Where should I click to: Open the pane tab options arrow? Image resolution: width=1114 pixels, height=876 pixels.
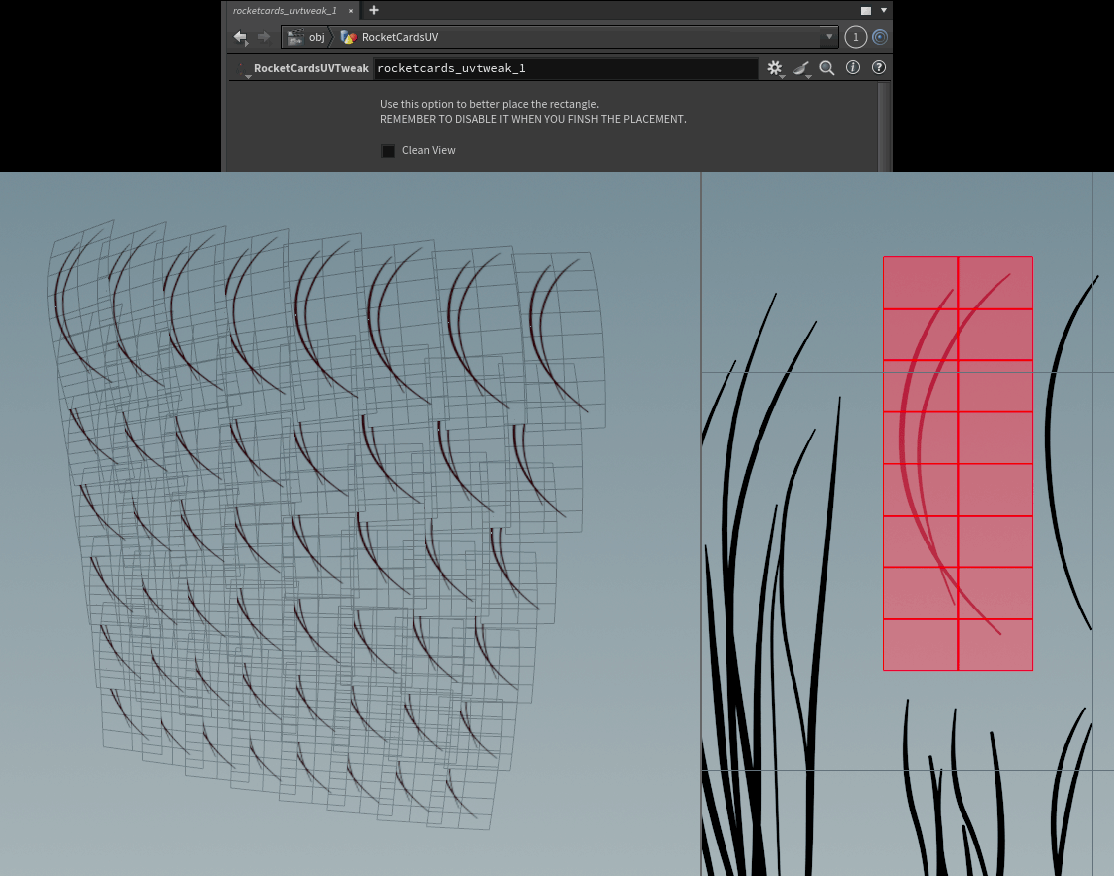click(x=884, y=11)
